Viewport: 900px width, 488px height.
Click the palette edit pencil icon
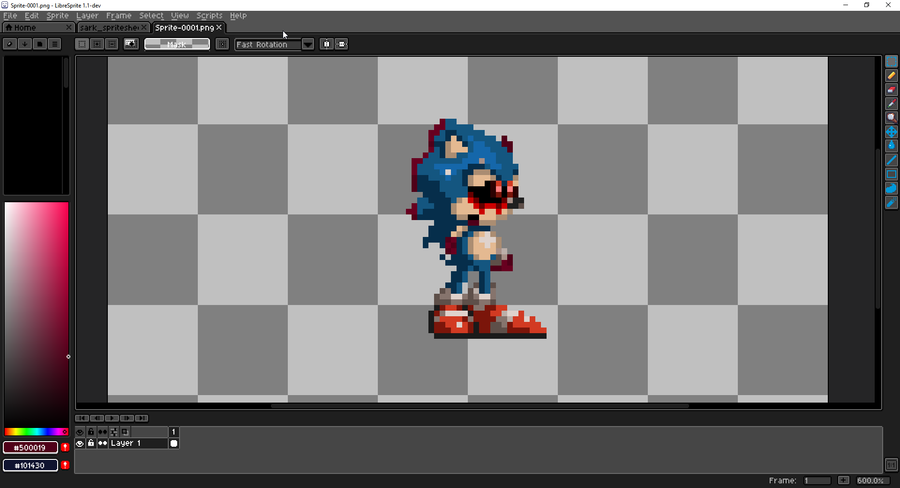pyautogui.click(x=10, y=44)
